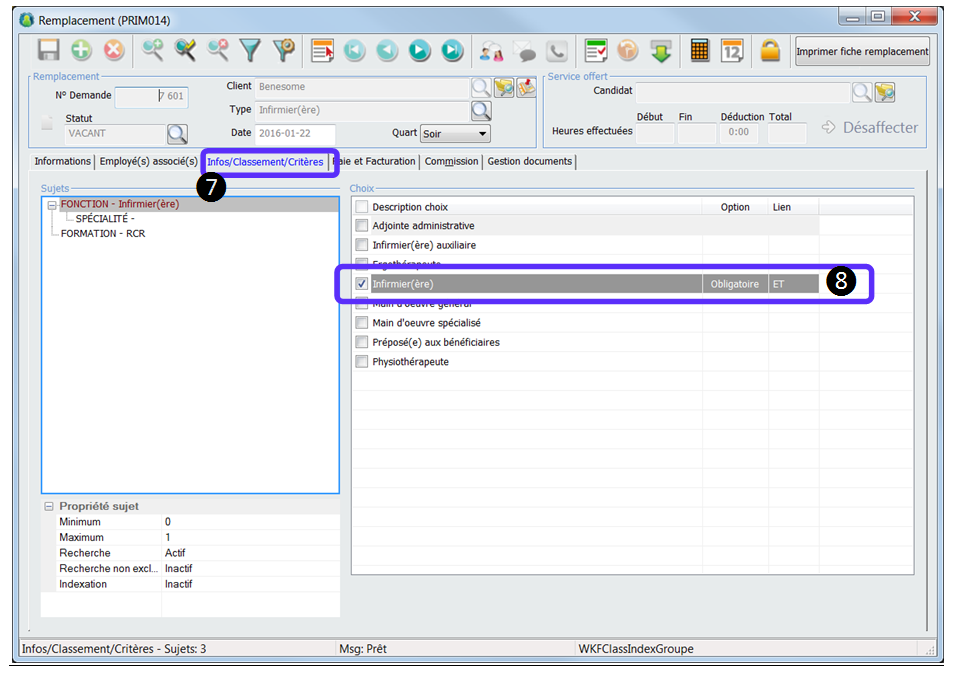Tick the Physiothérapeute checkbox
The width and height of the screenshot is (958, 674).
(x=362, y=361)
